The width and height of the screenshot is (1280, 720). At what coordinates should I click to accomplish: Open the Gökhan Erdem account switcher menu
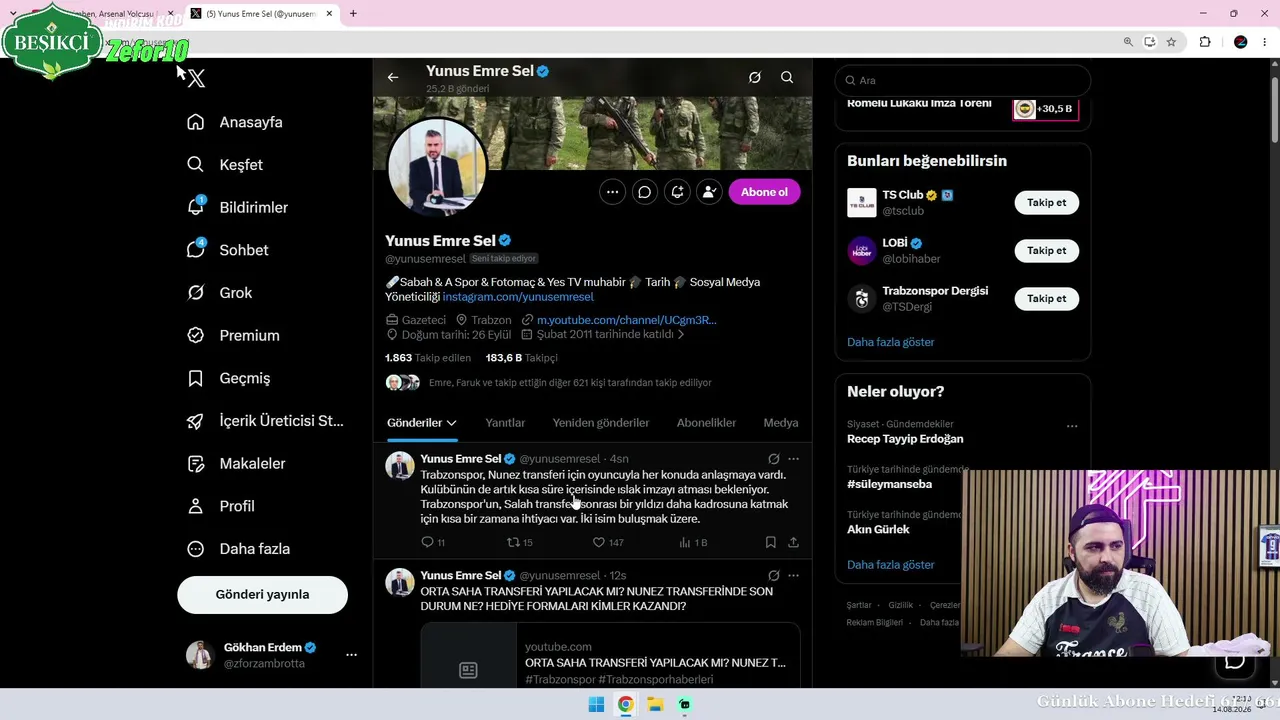click(351, 655)
